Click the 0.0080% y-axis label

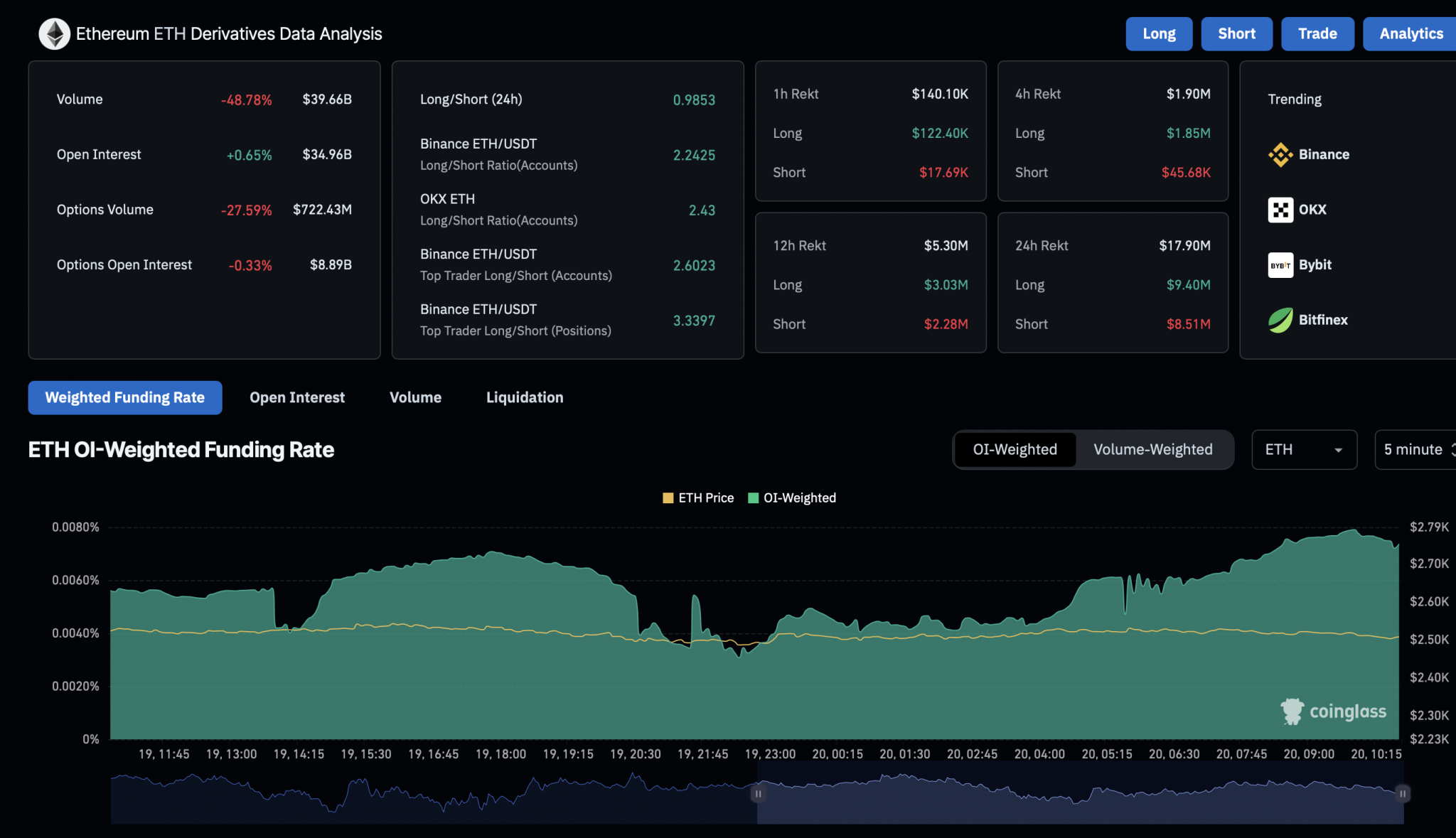pos(75,527)
